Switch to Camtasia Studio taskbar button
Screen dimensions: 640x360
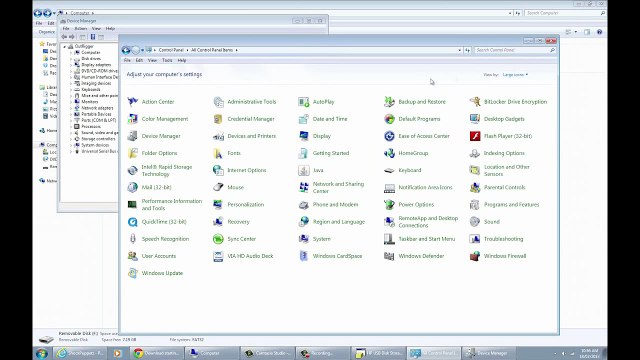(x=268, y=353)
